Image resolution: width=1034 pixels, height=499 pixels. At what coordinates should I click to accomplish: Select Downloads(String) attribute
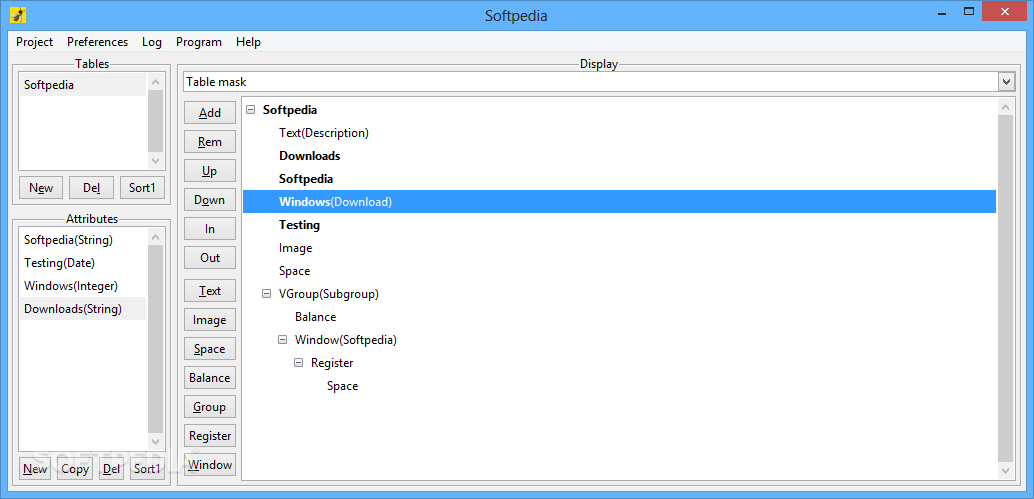[83, 308]
